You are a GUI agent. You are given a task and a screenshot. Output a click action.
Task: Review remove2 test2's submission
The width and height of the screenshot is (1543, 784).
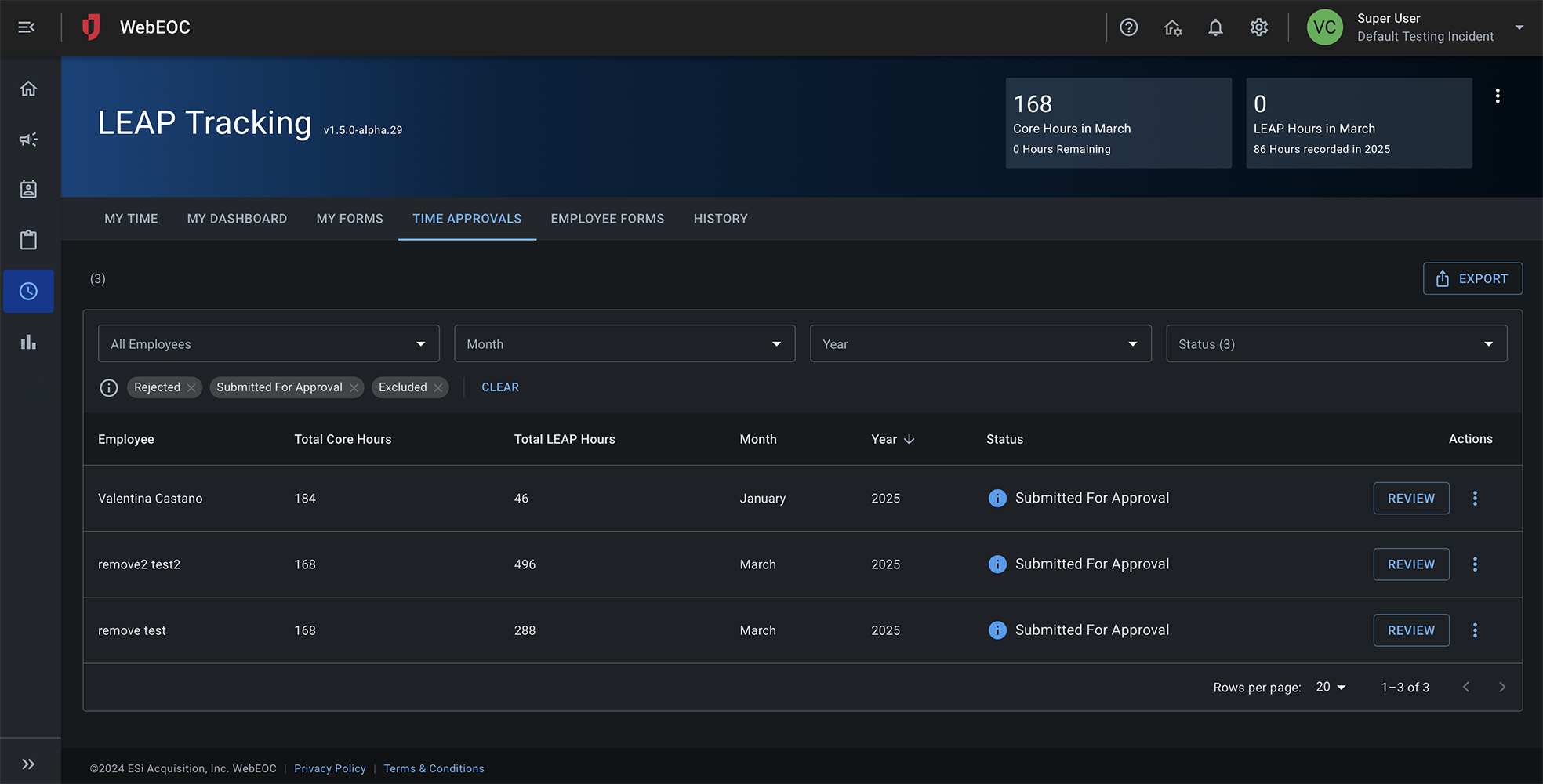[x=1411, y=564]
